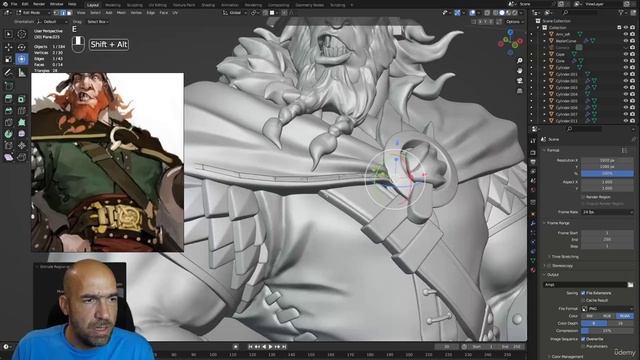This screenshot has height=360, width=640.
Task: Select RGBA color mode button
Action: tap(625, 316)
